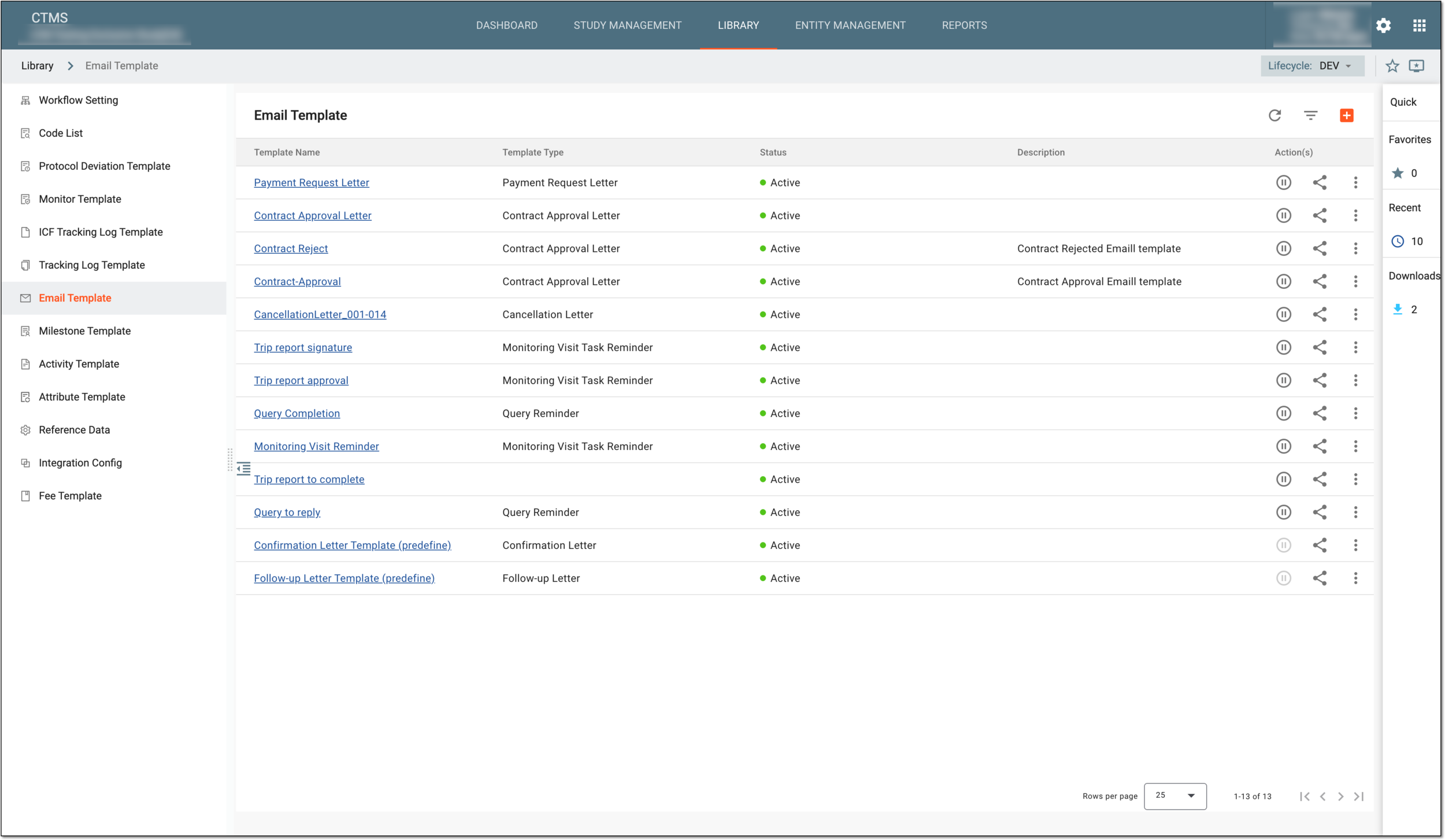
Task: Pause the Monitoring Visit Reminder template
Action: click(x=1283, y=446)
